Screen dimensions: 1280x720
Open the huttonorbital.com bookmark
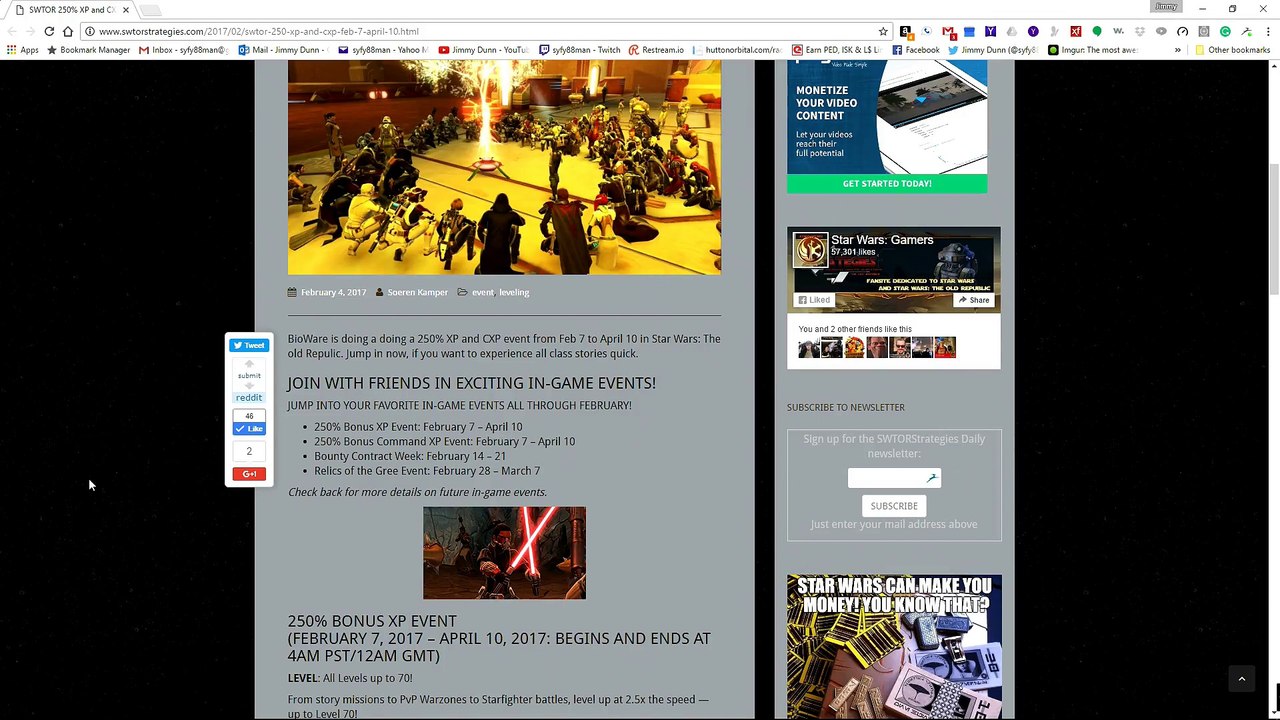[x=737, y=50]
